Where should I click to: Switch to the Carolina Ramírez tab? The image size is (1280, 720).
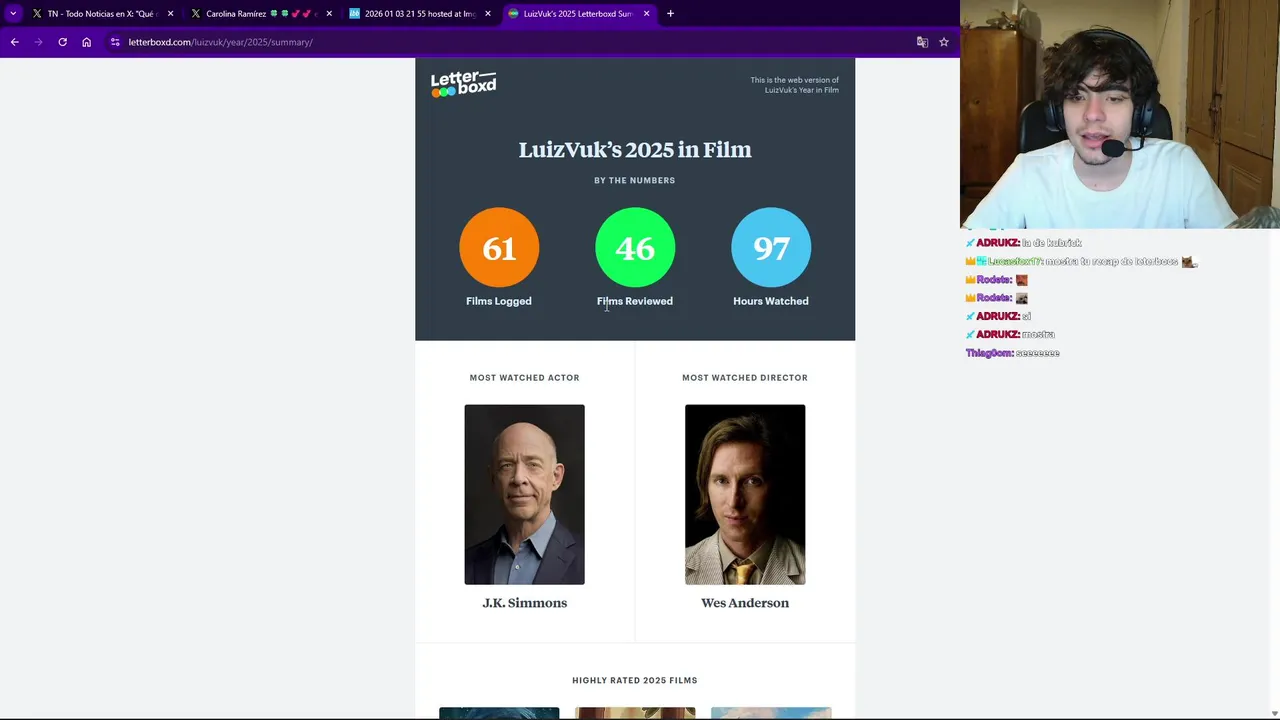coord(262,14)
